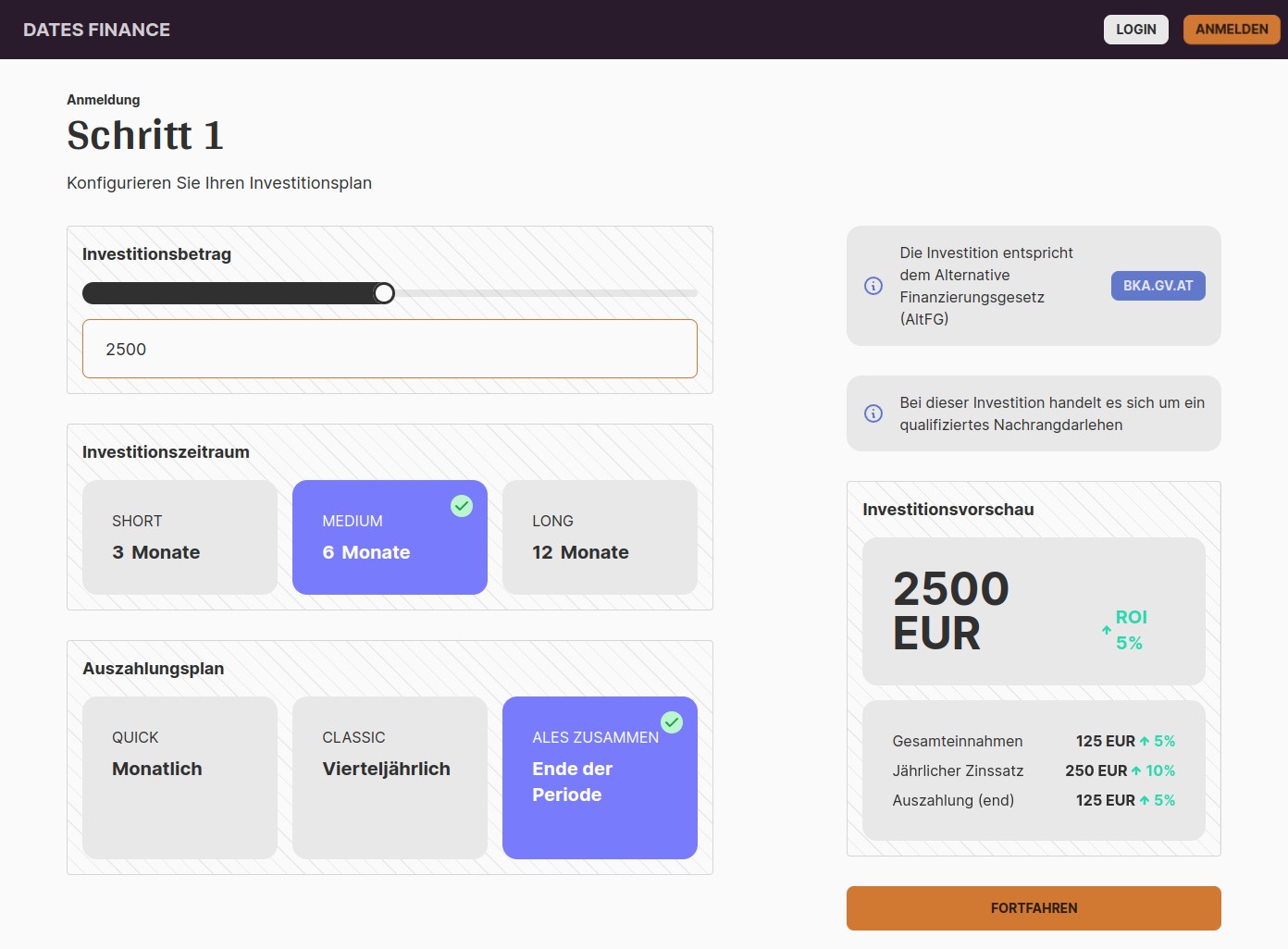Click the green ROI up arrow
This screenshot has height=949, width=1288.
coord(1105,630)
